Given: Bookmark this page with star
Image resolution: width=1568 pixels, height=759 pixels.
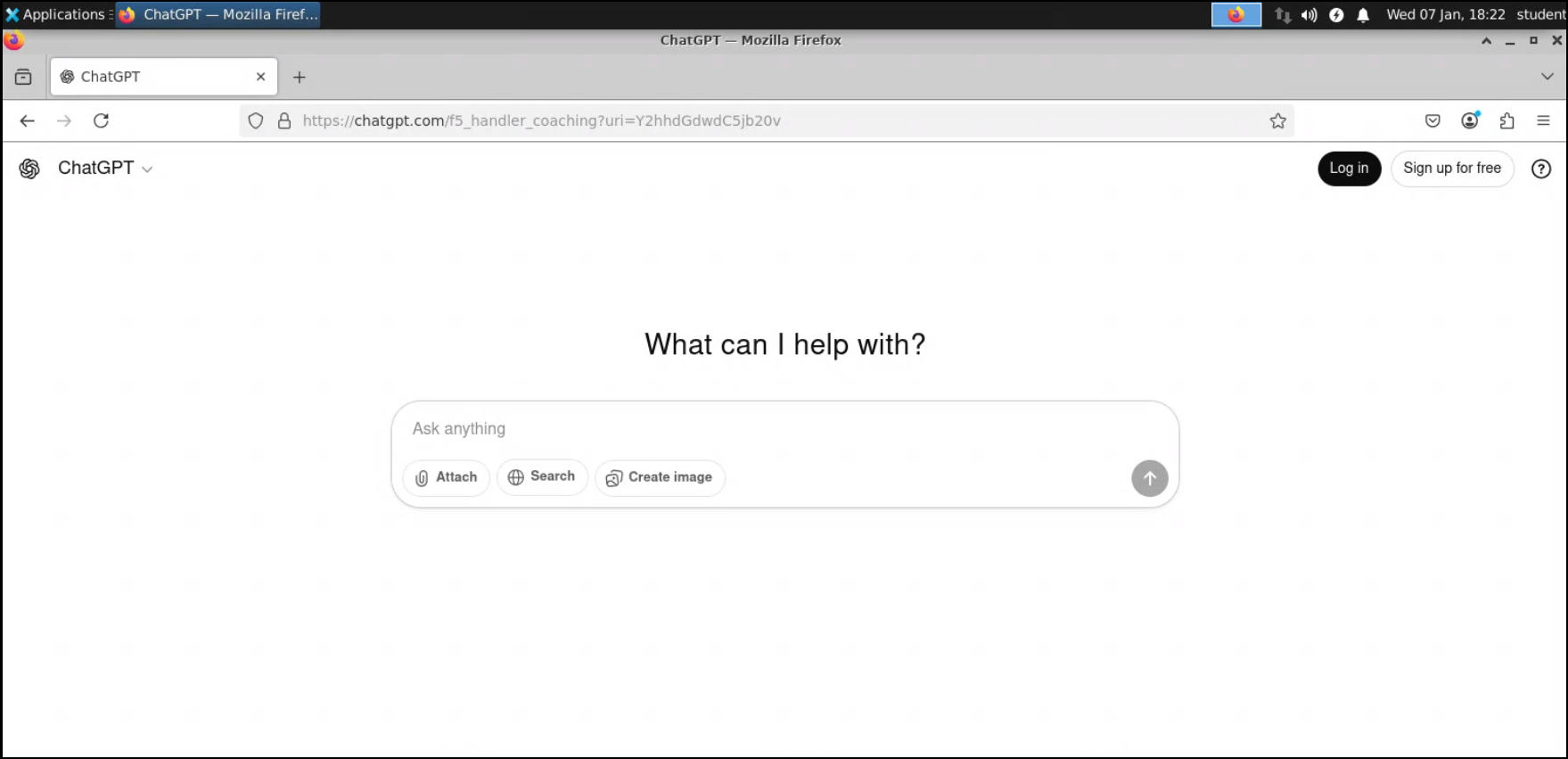Looking at the screenshot, I should pyautogui.click(x=1277, y=120).
